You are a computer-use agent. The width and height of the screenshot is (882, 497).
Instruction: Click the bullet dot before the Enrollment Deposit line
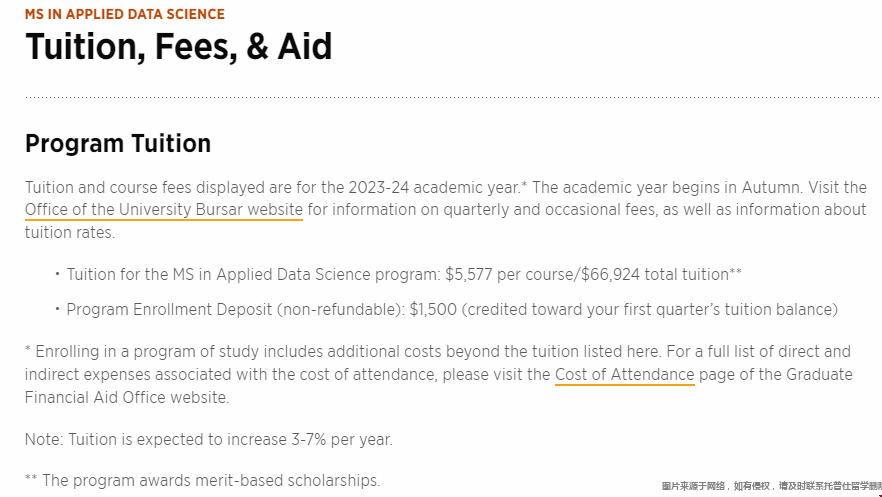tap(57, 309)
